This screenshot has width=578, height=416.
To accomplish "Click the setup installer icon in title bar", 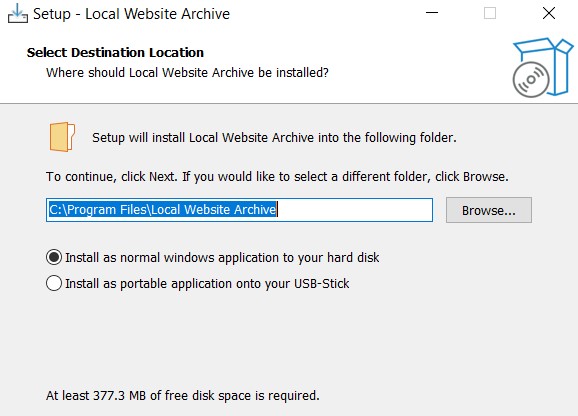I will [x=17, y=14].
